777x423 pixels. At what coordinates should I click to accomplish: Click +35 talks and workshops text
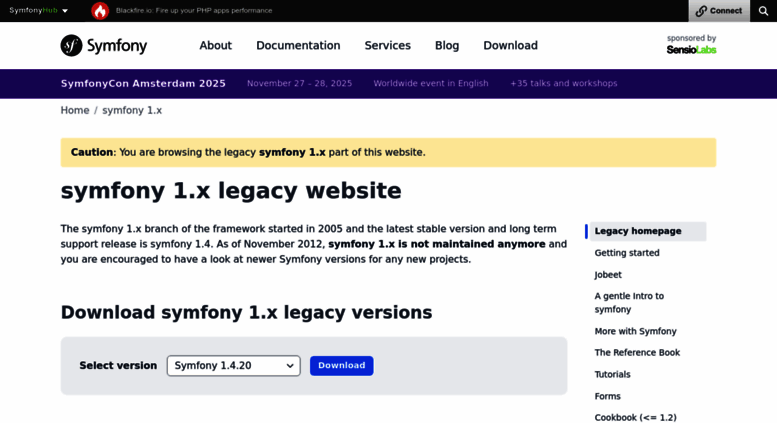[x=563, y=83]
